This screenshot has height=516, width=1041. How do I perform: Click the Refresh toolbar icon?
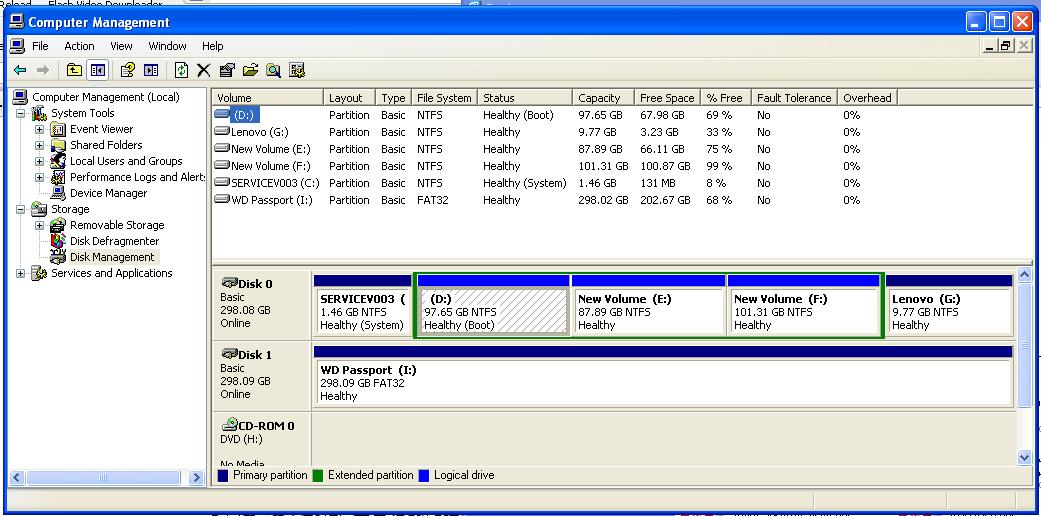pyautogui.click(x=181, y=70)
